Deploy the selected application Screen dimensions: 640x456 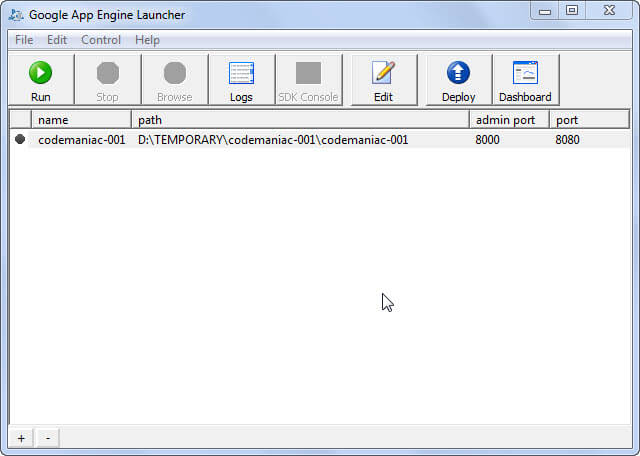(458, 80)
